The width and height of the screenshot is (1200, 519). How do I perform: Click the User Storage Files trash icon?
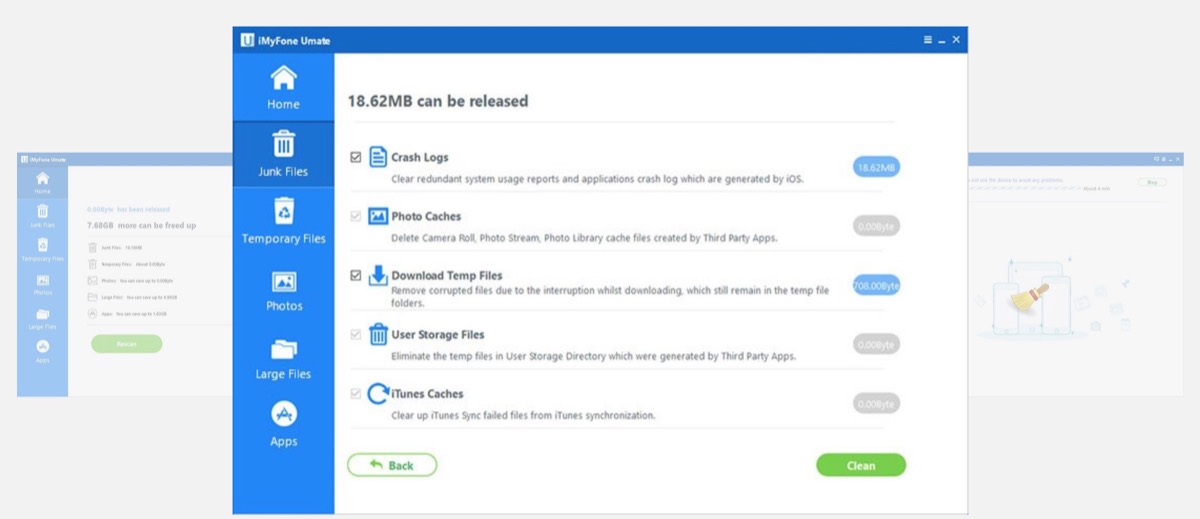(378, 334)
